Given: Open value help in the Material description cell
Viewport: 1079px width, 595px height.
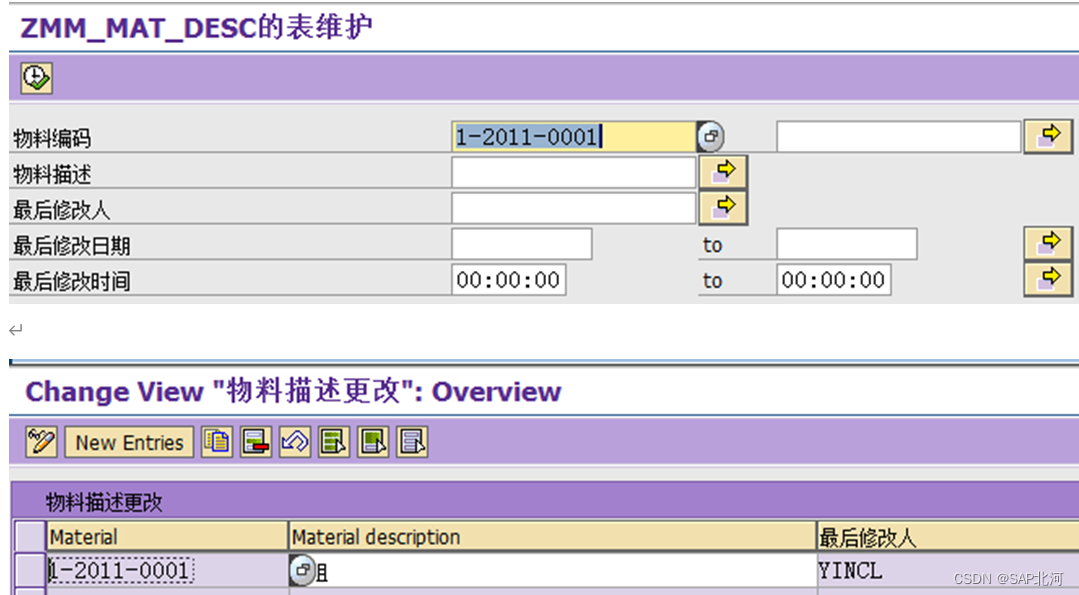Looking at the screenshot, I should click(303, 570).
